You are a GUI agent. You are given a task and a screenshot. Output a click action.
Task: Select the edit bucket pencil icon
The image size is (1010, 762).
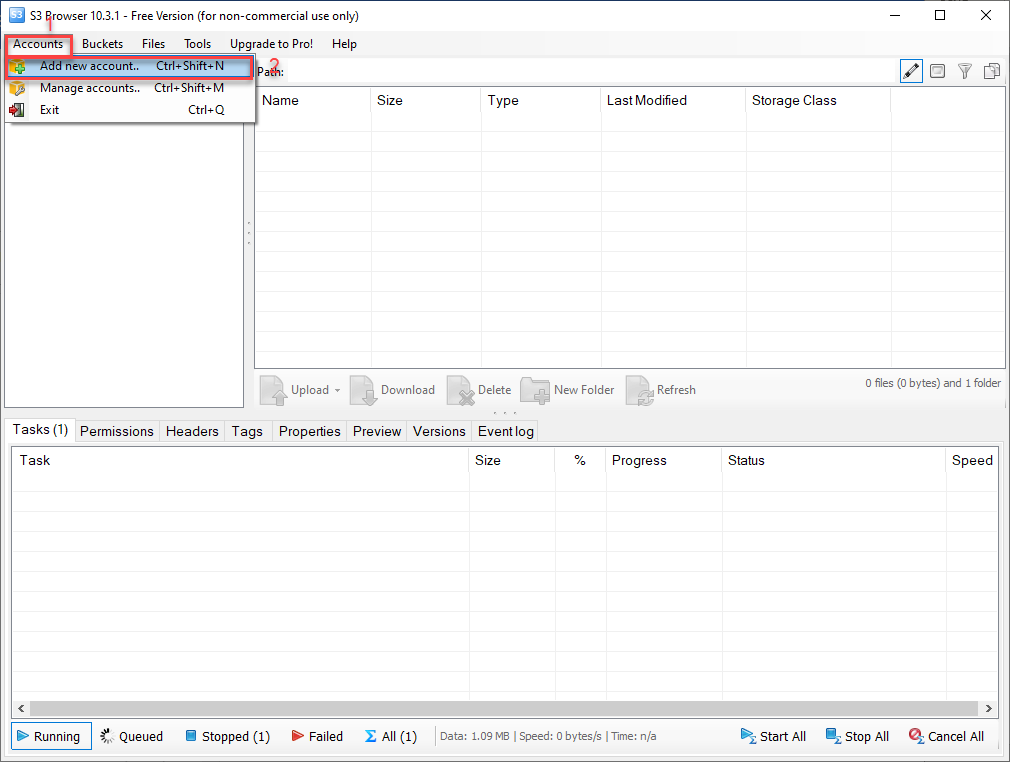tap(911, 71)
